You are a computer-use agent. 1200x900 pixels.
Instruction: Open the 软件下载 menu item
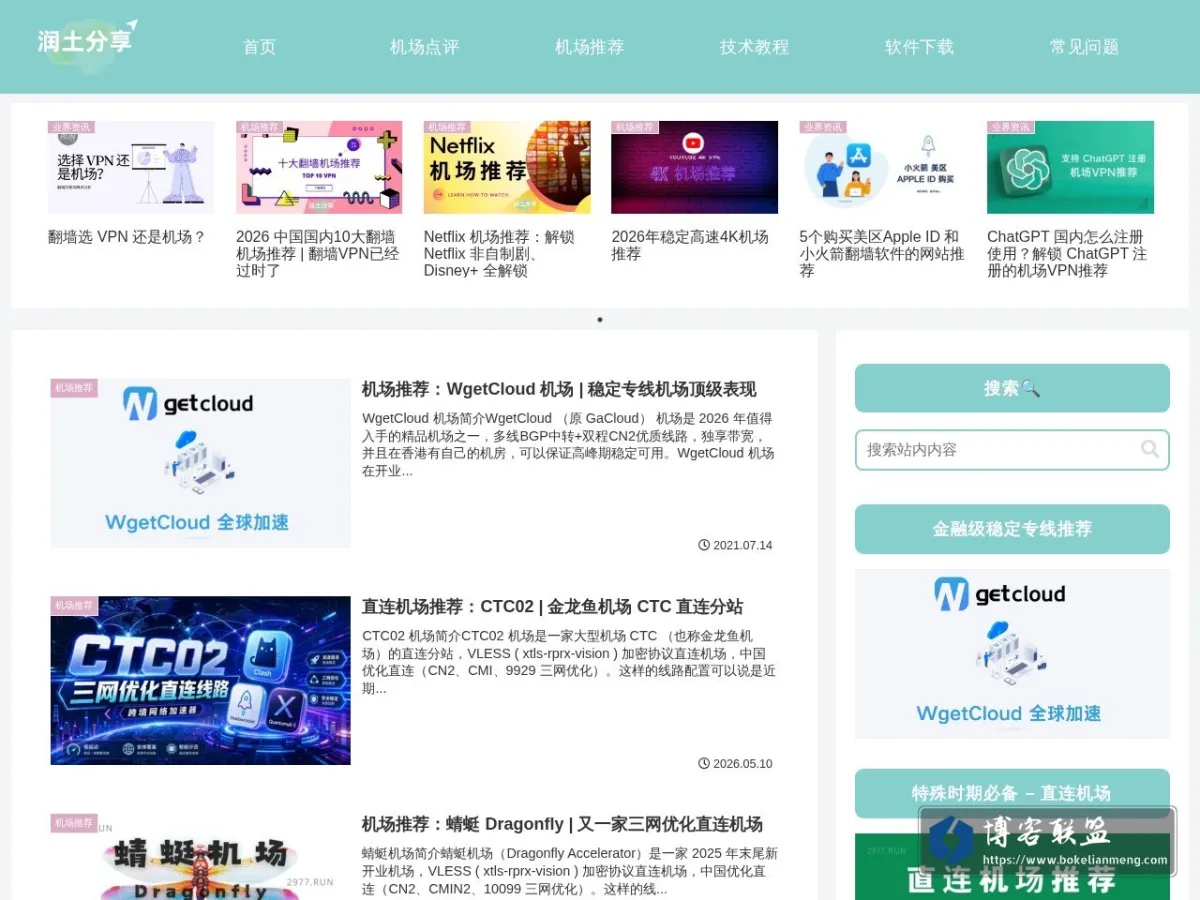tap(919, 47)
